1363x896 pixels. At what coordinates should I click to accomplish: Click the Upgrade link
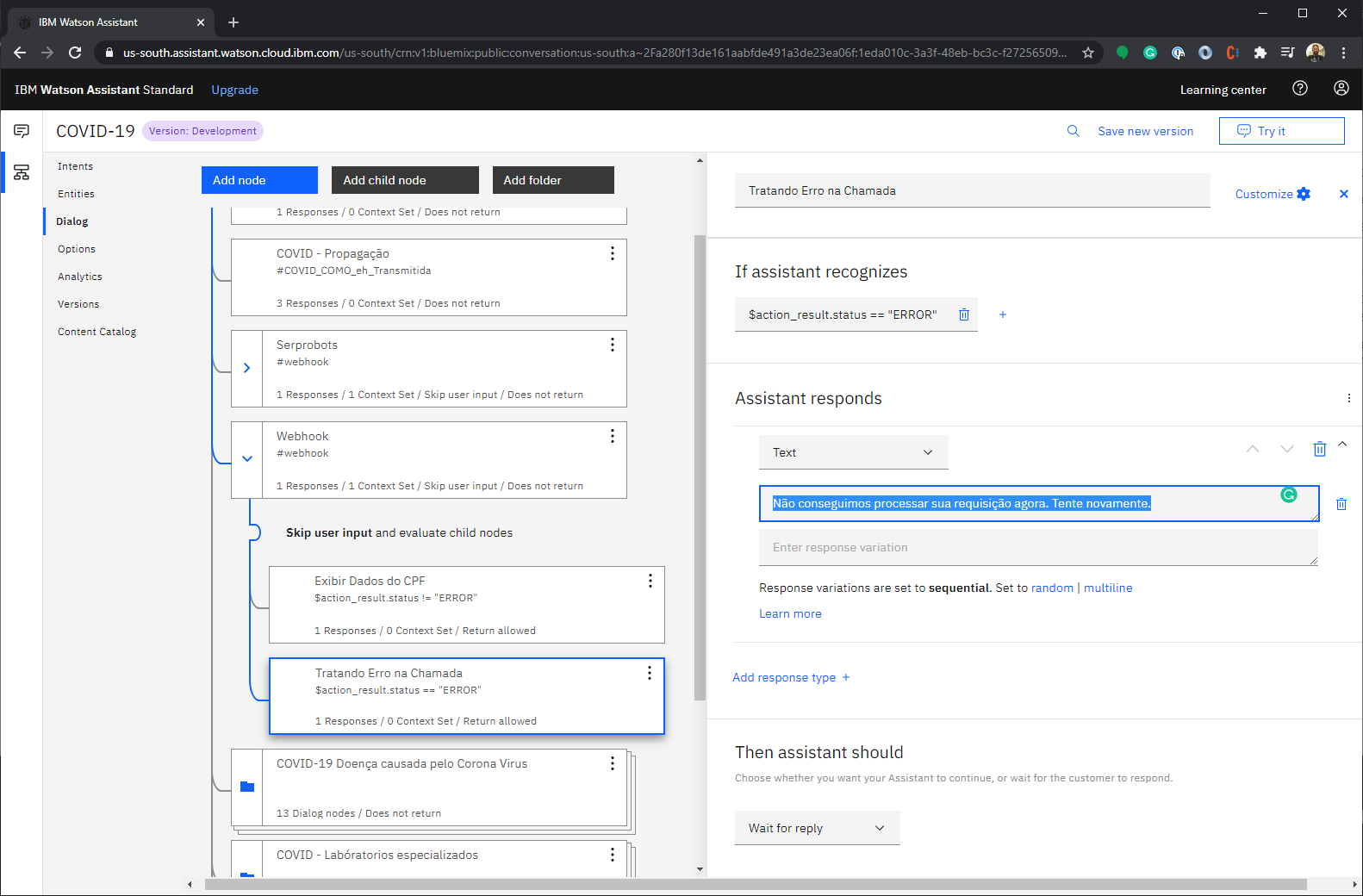click(234, 90)
